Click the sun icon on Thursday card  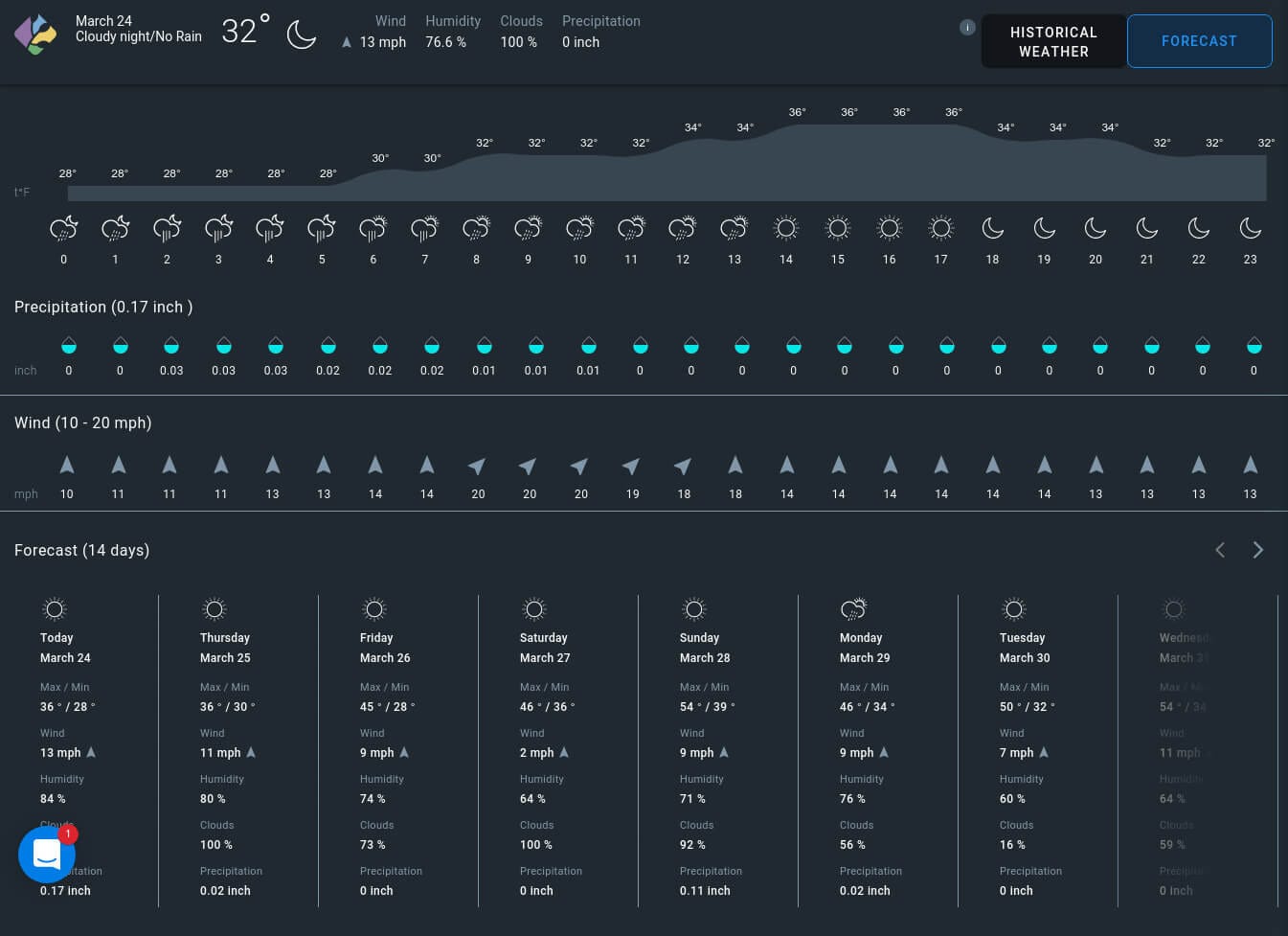pyautogui.click(x=215, y=609)
